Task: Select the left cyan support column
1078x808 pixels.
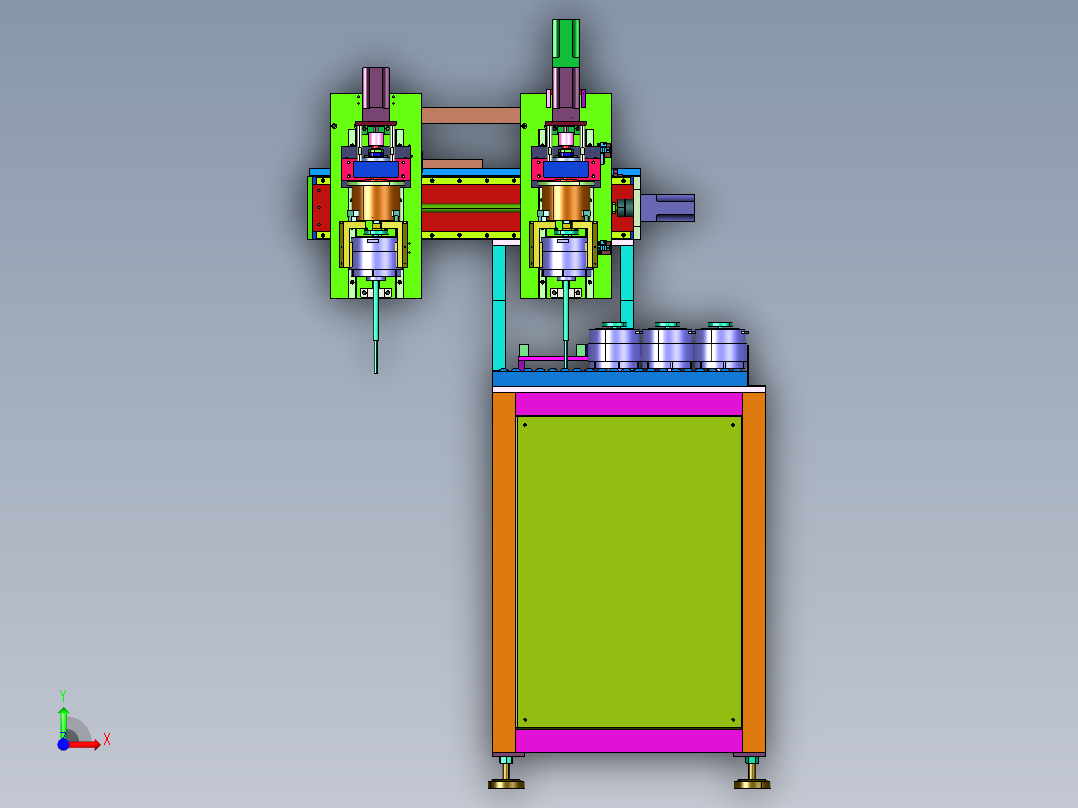Action: click(x=499, y=307)
